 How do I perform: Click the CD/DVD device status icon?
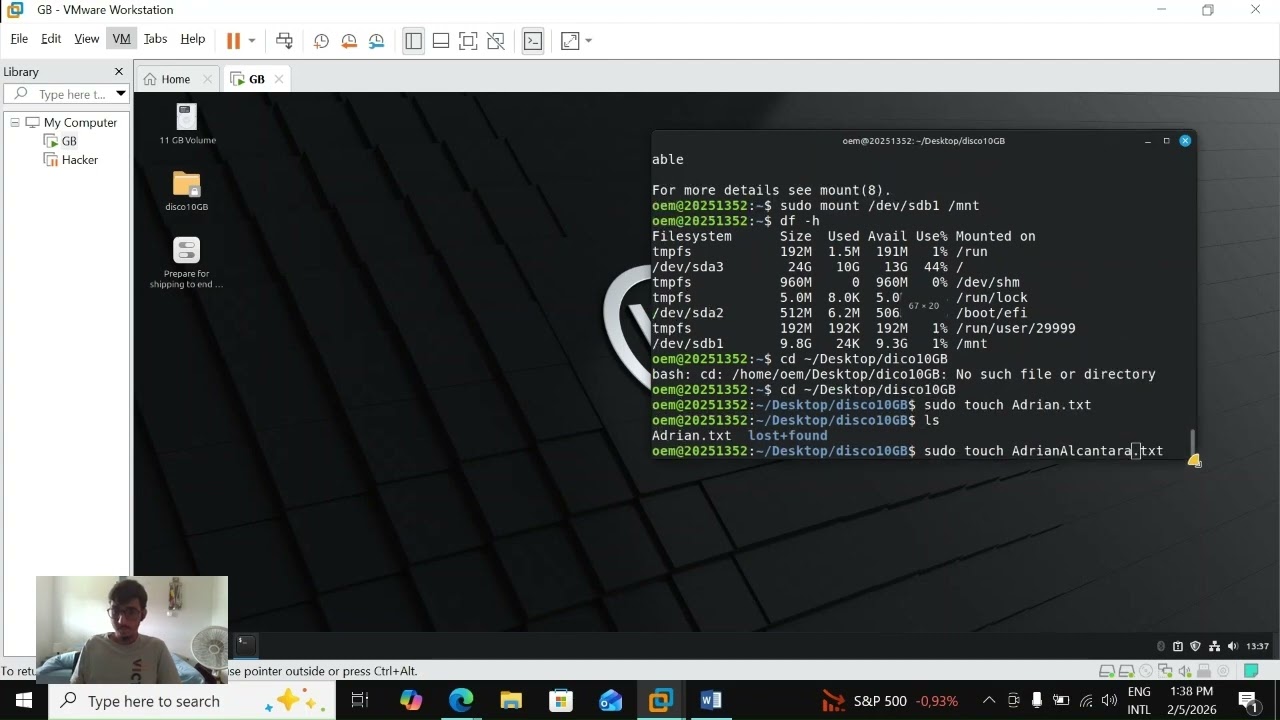(1145, 671)
